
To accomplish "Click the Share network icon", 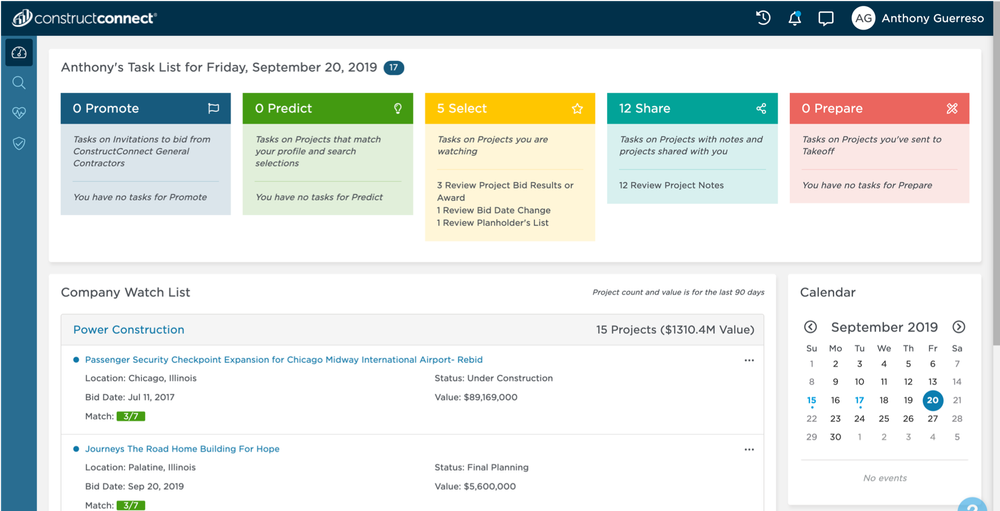I will 761,108.
